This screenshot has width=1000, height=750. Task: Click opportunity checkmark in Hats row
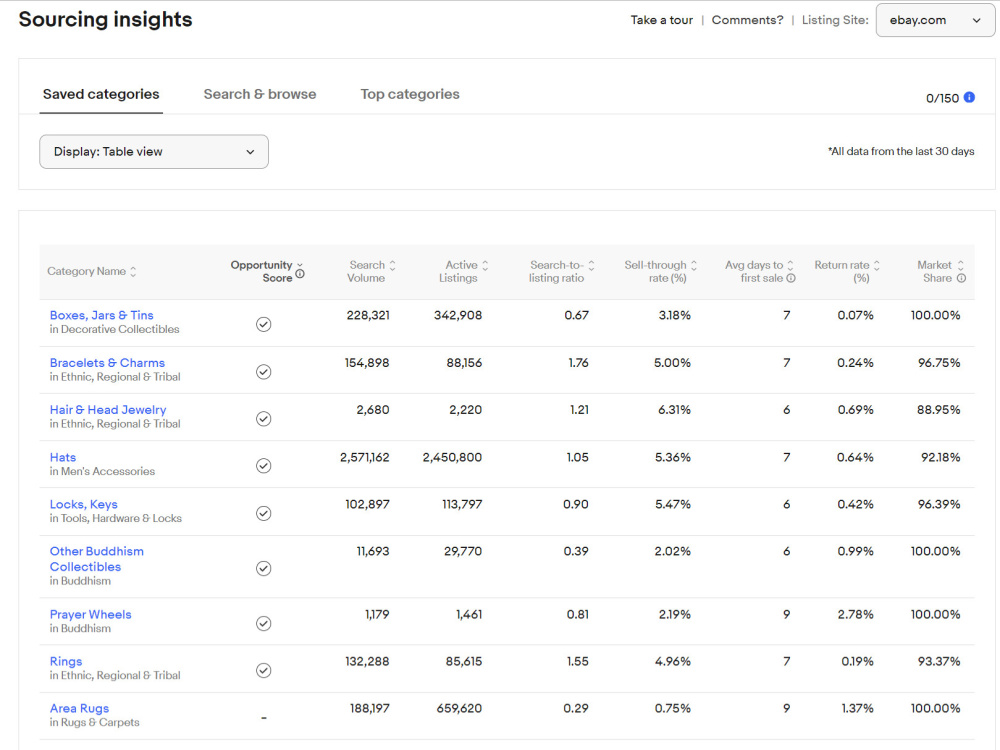tap(263, 466)
